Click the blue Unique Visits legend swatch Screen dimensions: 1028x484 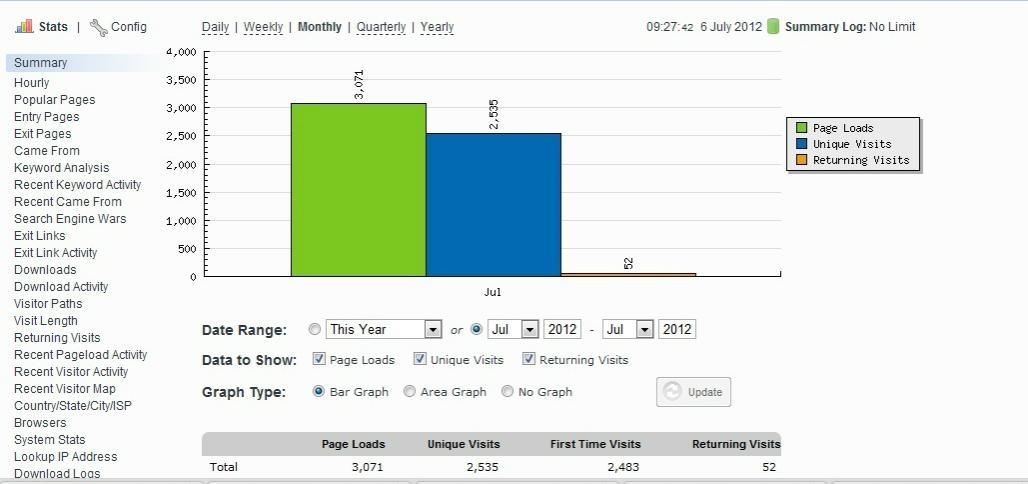point(801,144)
